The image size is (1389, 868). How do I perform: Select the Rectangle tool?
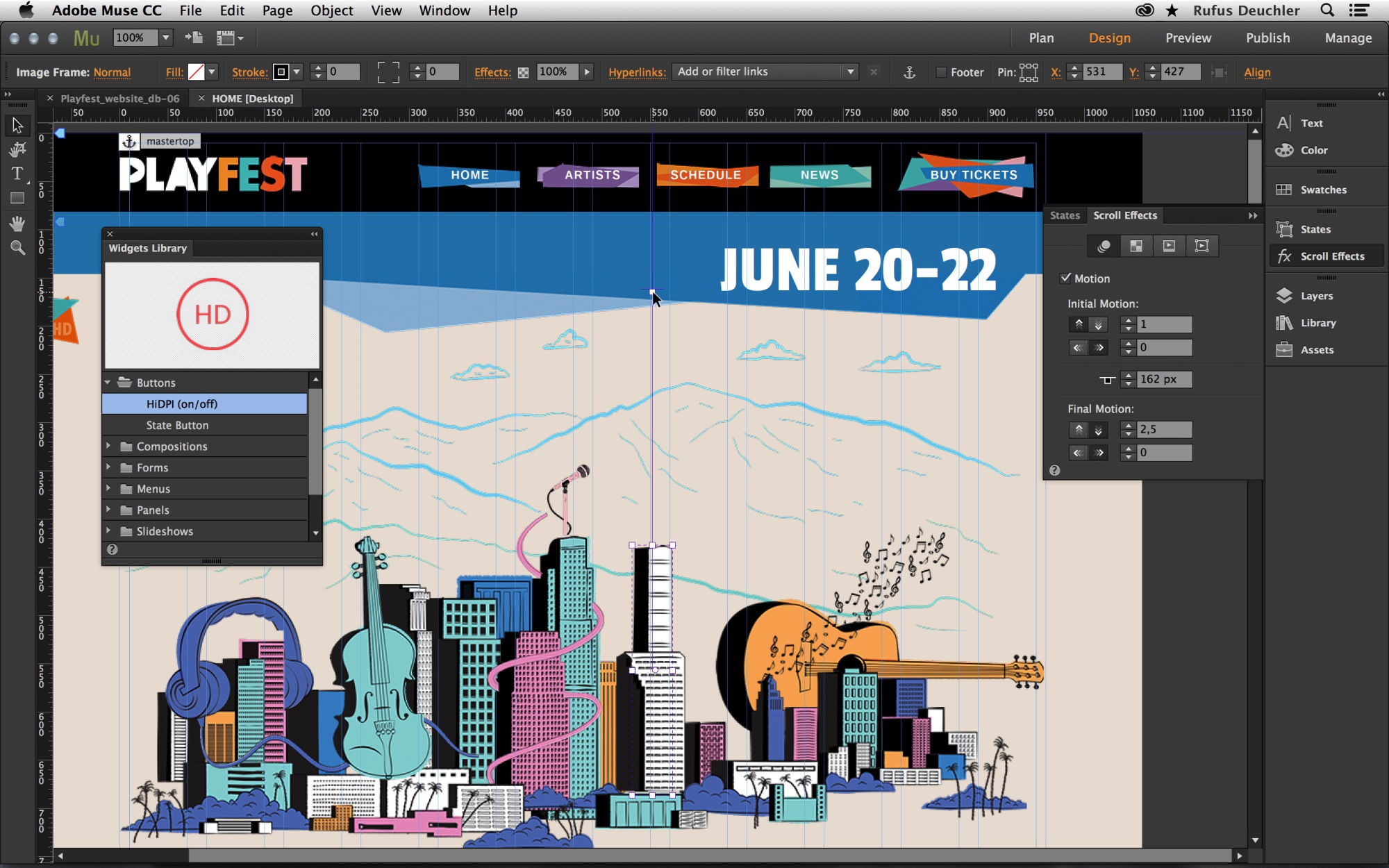coord(17,198)
